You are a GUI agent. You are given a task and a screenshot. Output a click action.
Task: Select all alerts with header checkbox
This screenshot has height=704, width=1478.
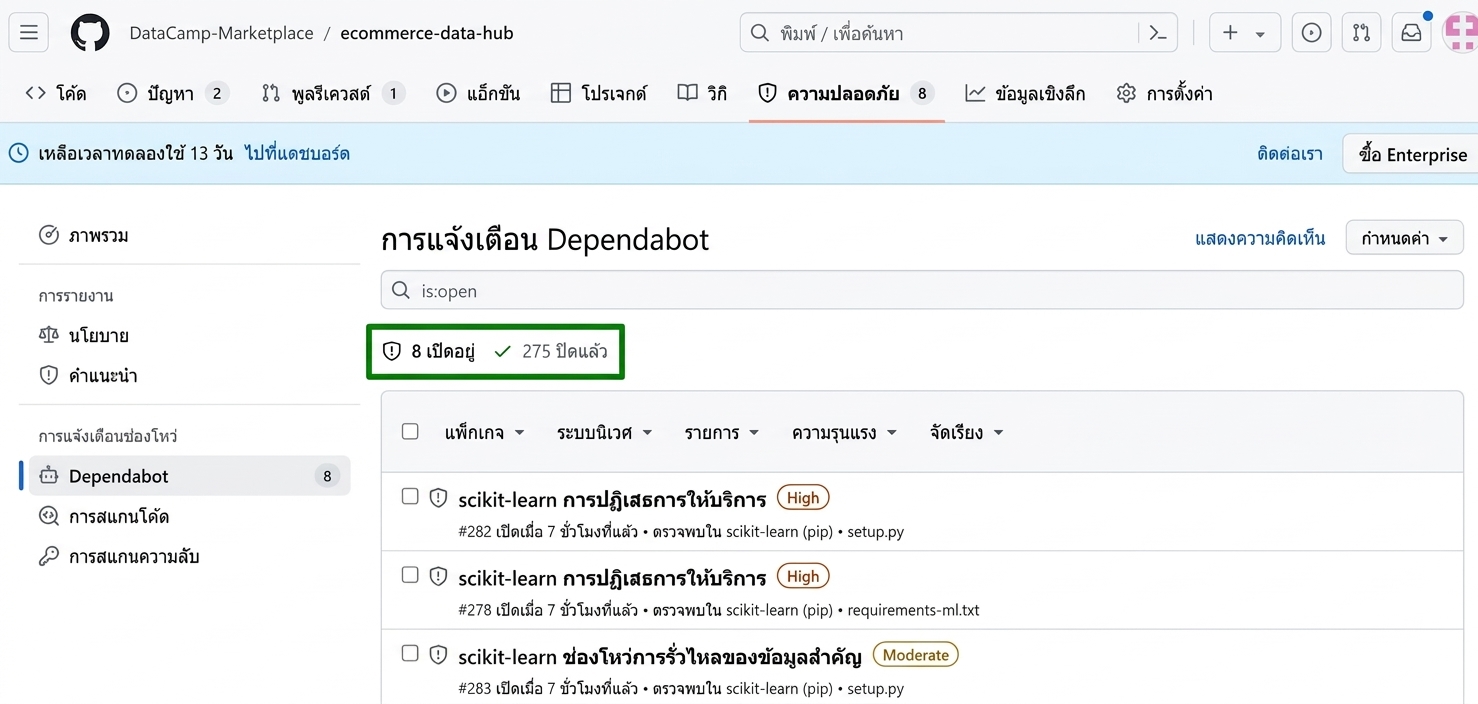410,431
